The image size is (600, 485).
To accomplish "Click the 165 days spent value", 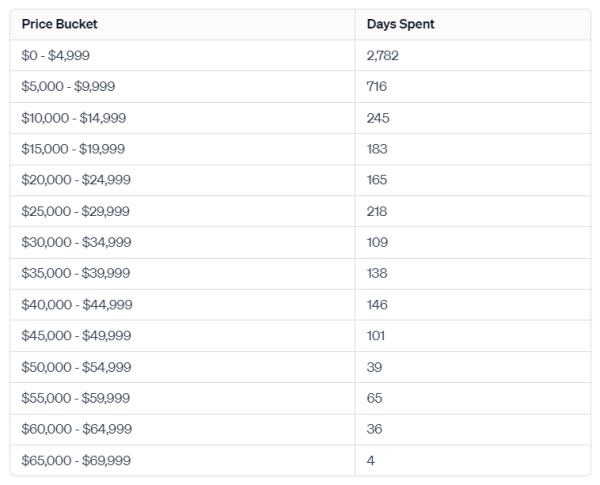I will click(x=377, y=180).
